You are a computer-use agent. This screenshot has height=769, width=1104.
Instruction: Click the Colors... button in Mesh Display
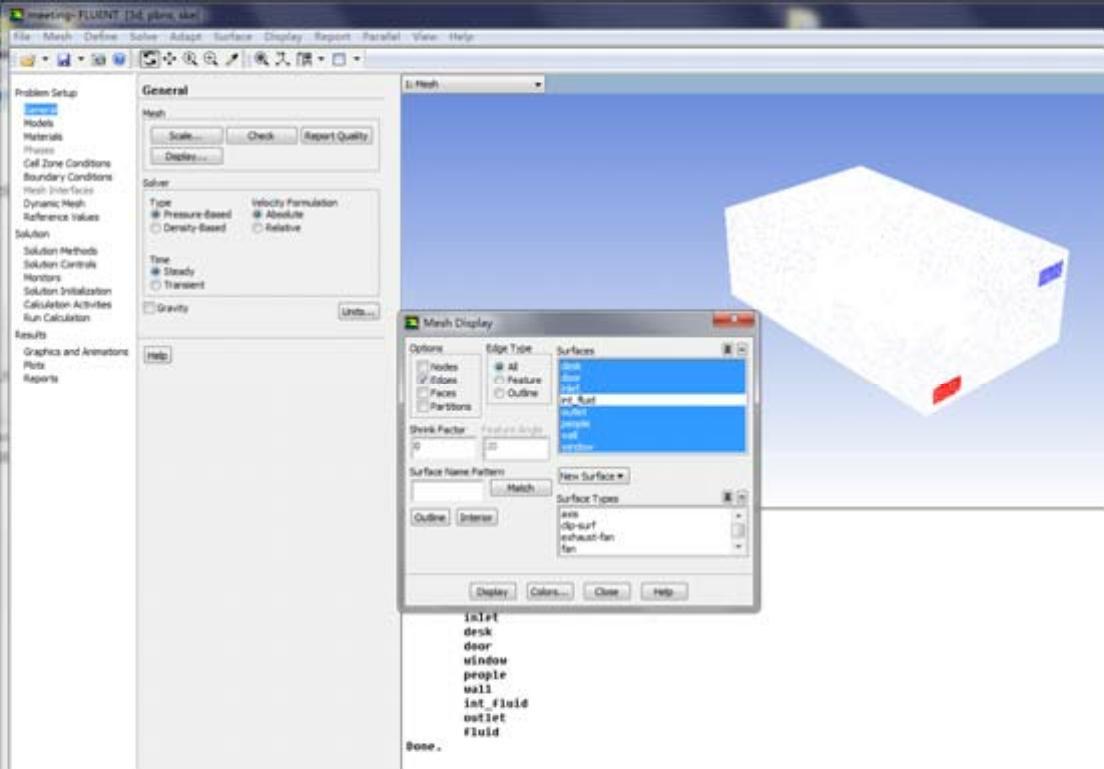[549, 592]
